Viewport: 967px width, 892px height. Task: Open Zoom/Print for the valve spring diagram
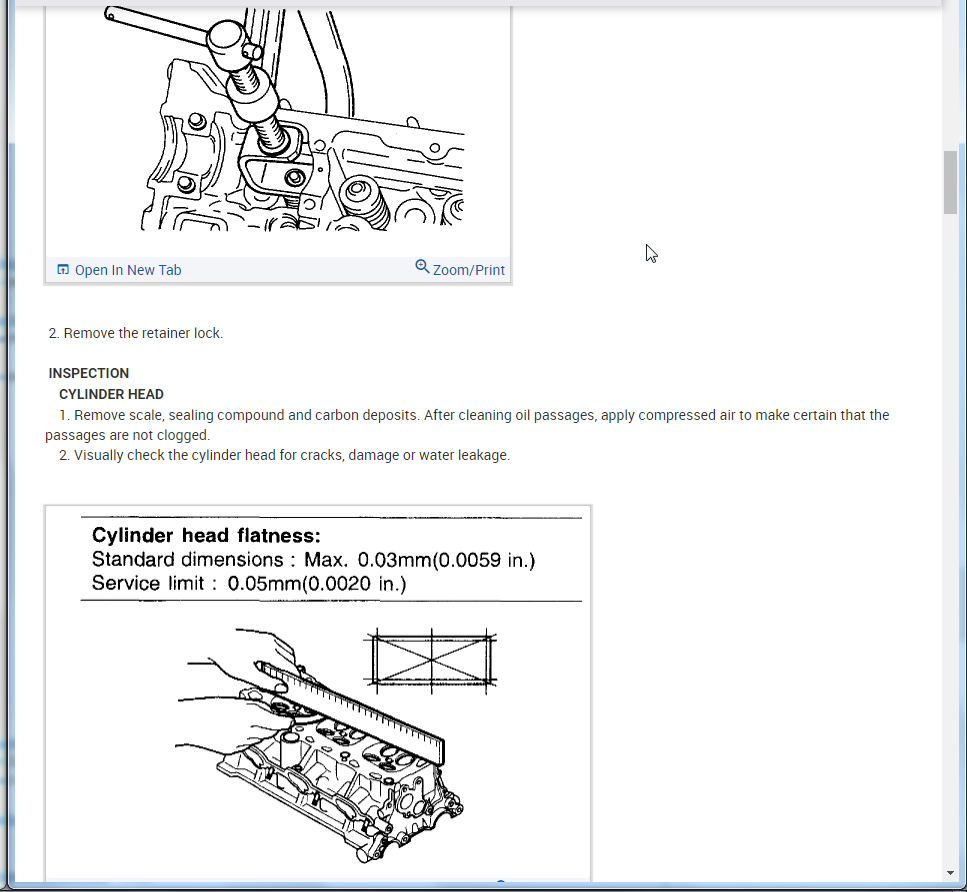460,268
